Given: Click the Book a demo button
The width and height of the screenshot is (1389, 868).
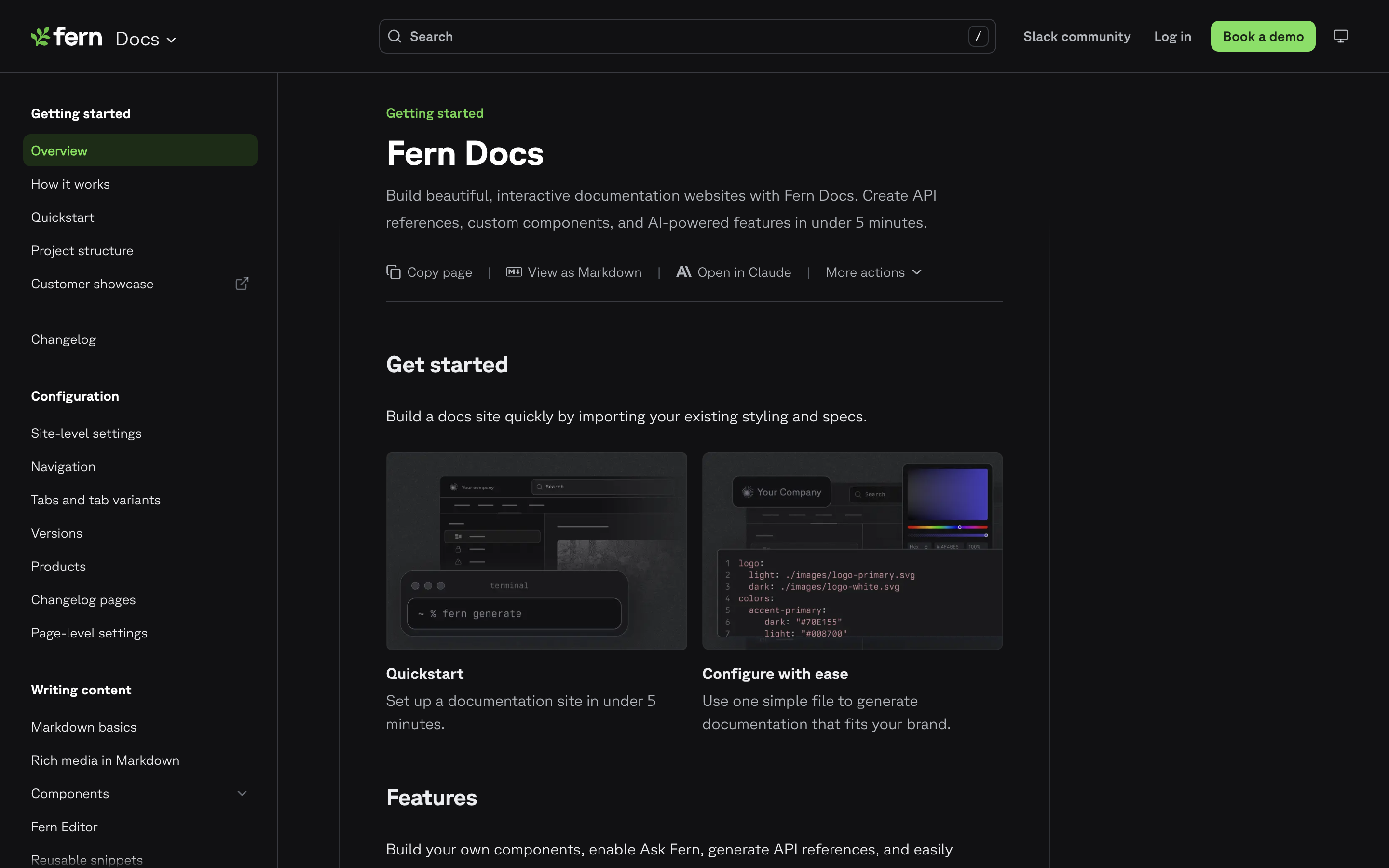Looking at the screenshot, I should click(1262, 36).
